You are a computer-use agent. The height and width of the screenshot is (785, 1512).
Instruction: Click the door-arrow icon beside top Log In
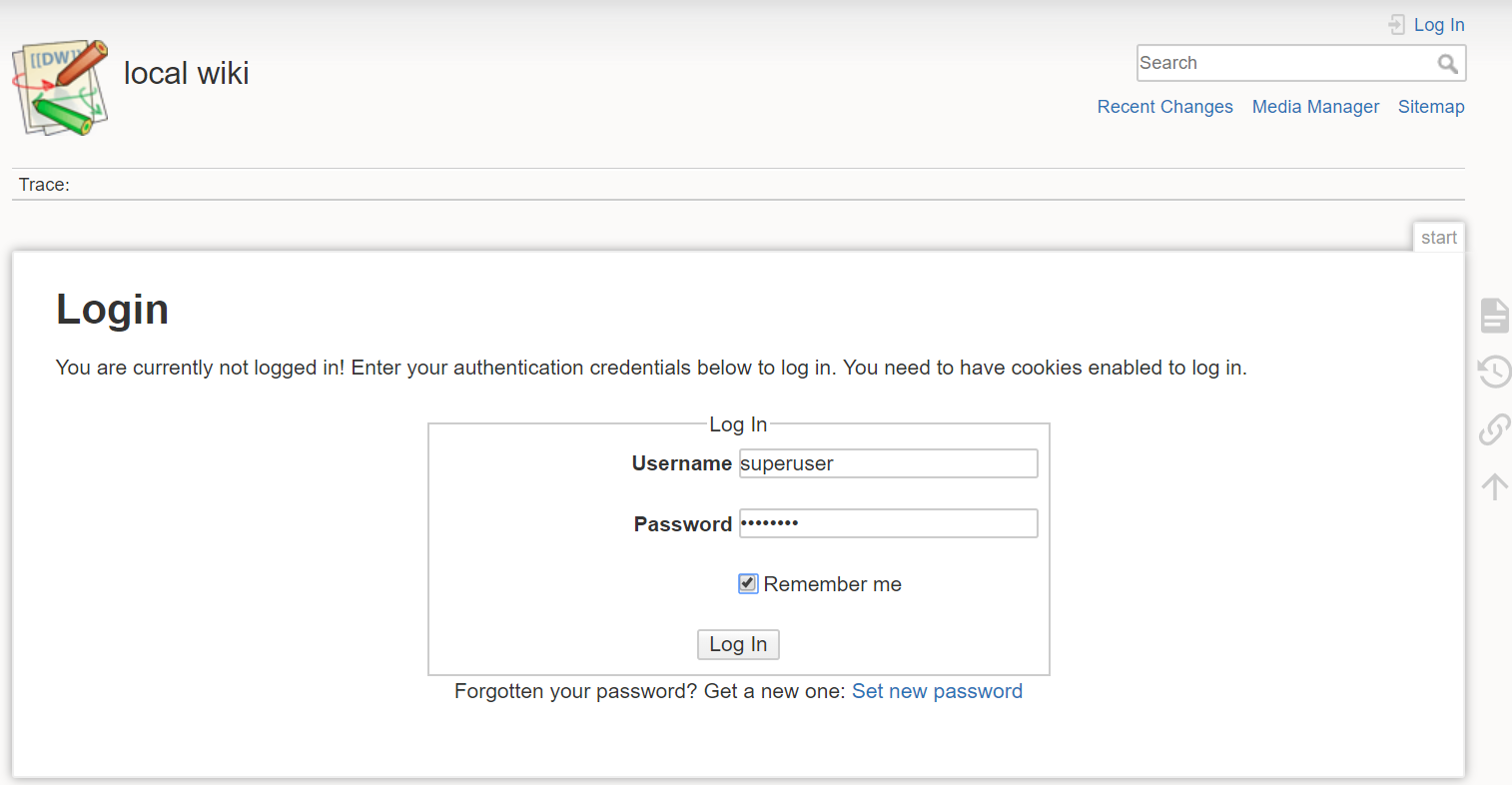coord(1397,25)
